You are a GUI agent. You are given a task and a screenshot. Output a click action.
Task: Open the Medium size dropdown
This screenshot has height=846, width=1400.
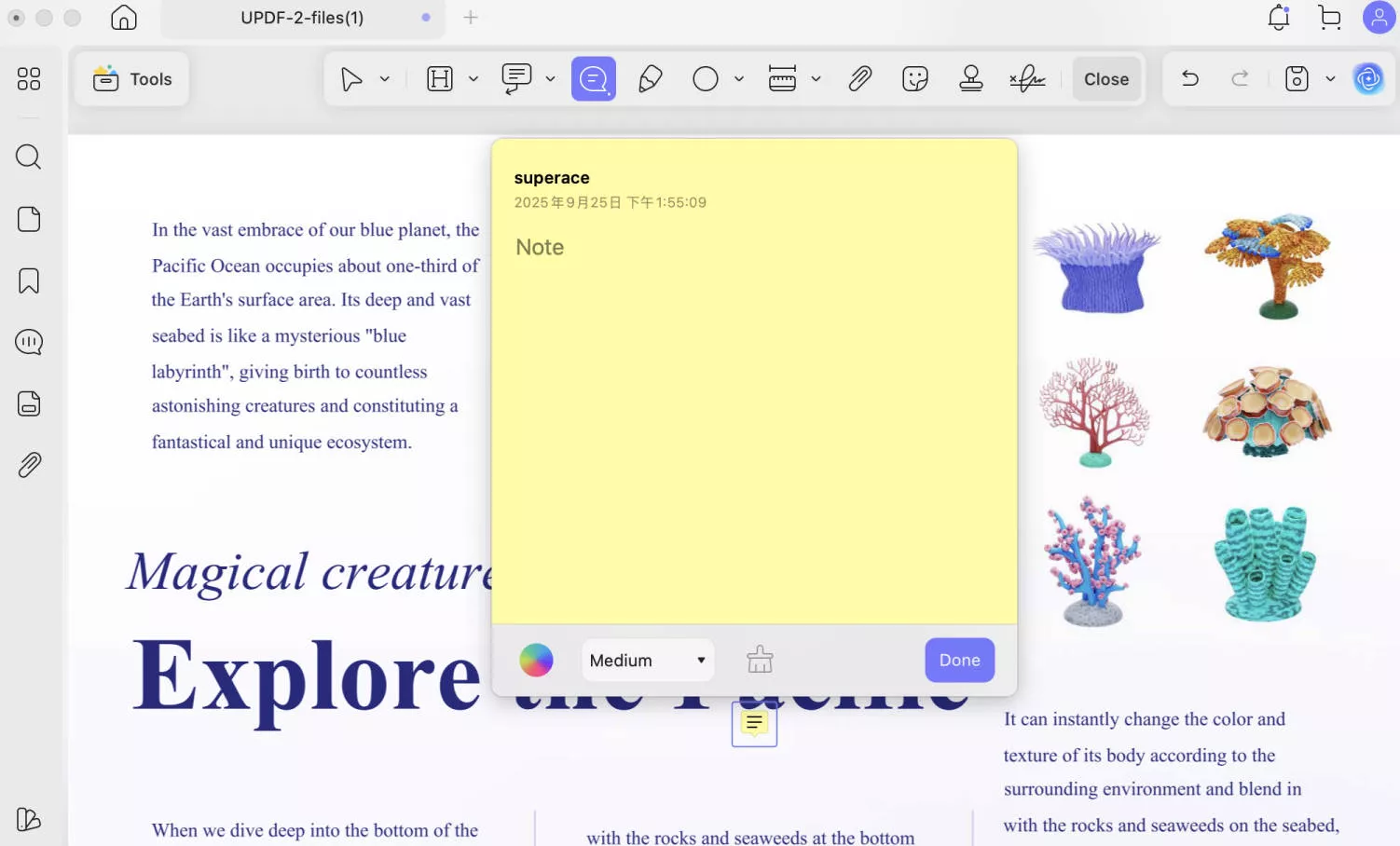(647, 660)
